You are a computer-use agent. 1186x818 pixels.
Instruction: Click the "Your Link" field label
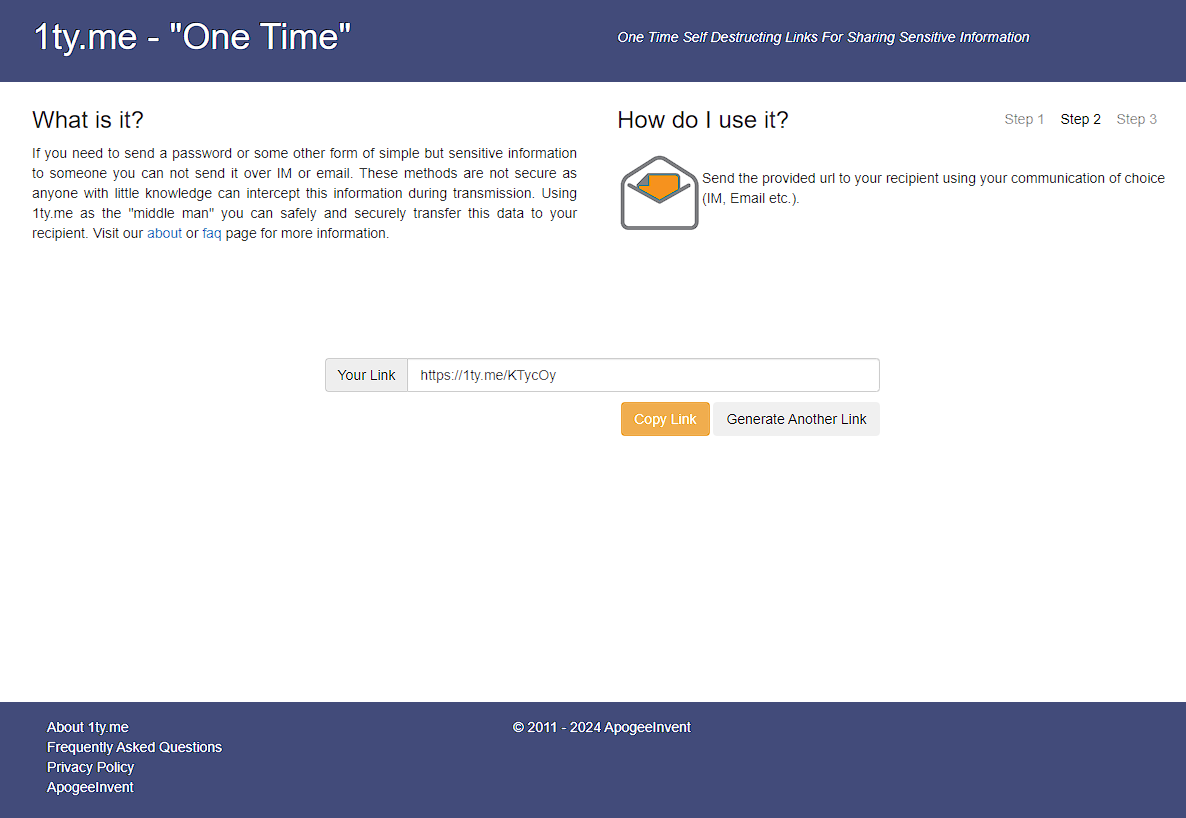pyautogui.click(x=366, y=375)
